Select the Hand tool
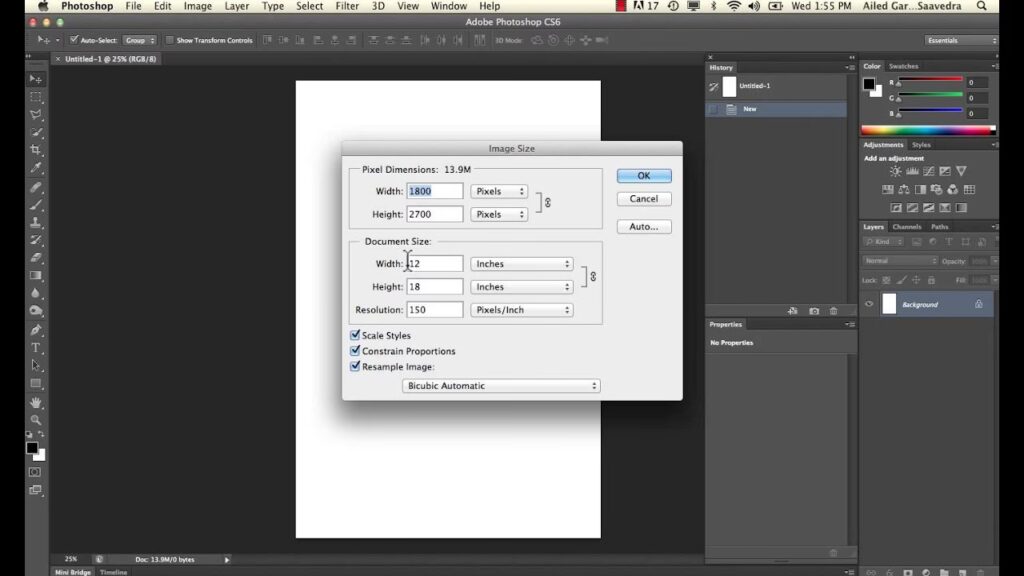1024x576 pixels. 36,402
